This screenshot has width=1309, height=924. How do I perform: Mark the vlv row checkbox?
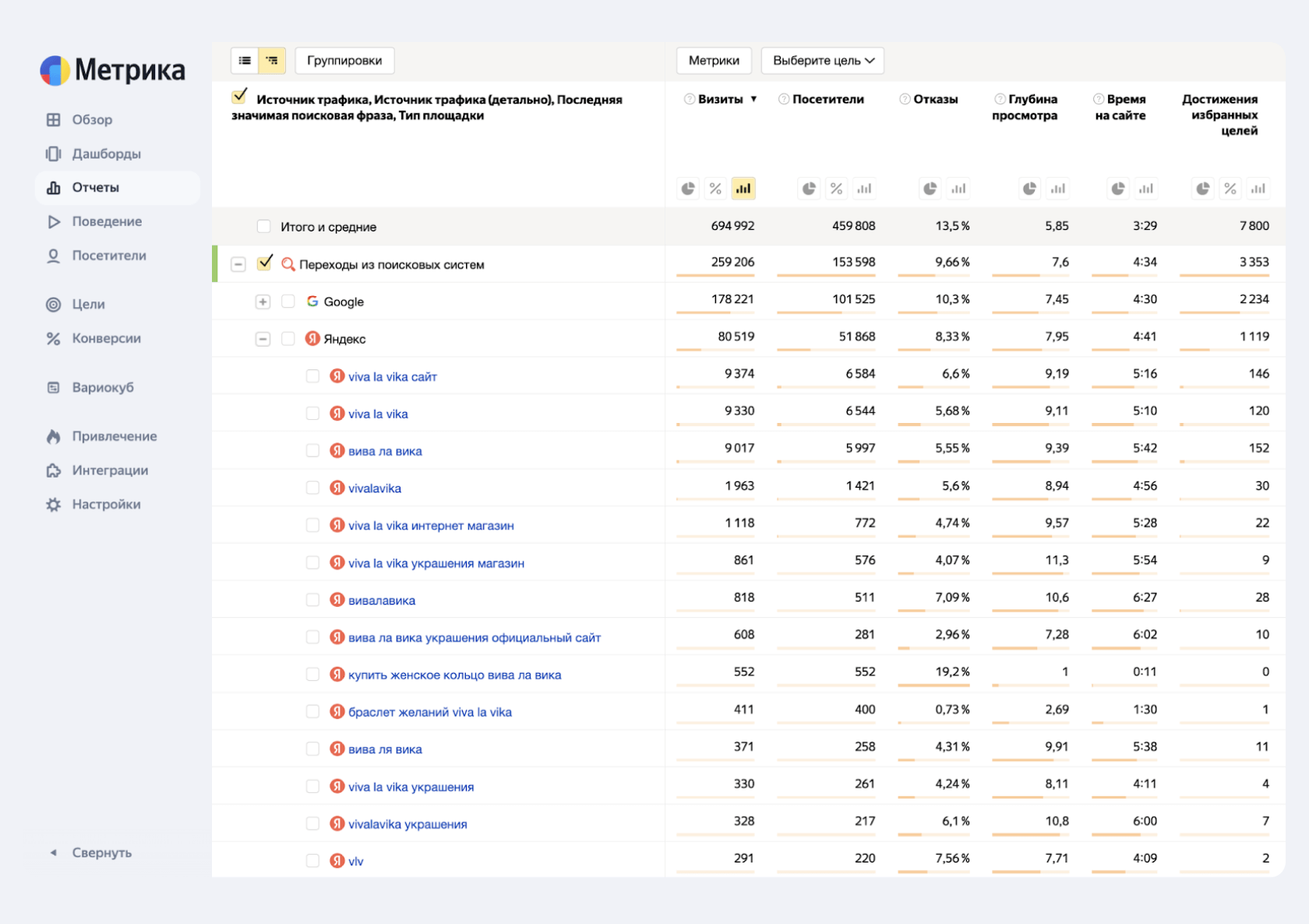pos(312,860)
